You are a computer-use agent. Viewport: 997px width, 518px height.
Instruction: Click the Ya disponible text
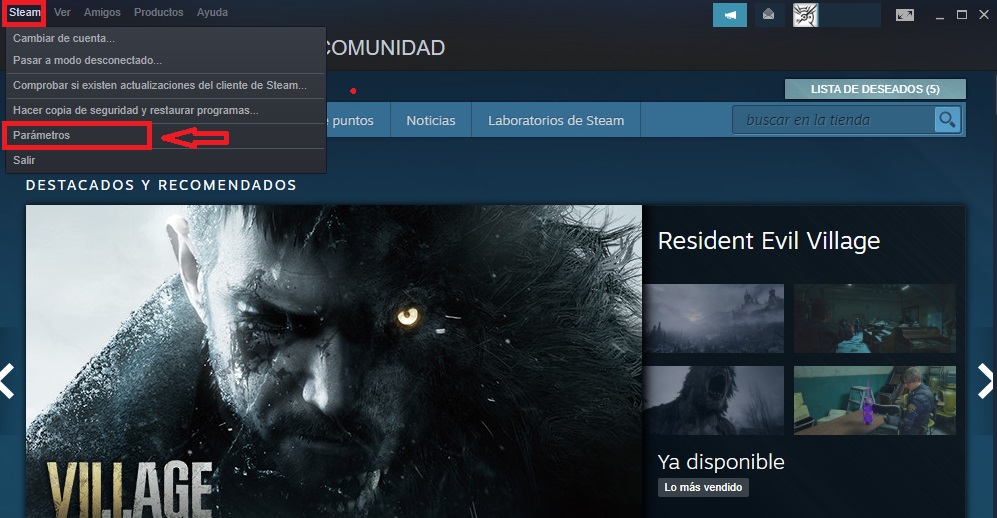(x=721, y=461)
